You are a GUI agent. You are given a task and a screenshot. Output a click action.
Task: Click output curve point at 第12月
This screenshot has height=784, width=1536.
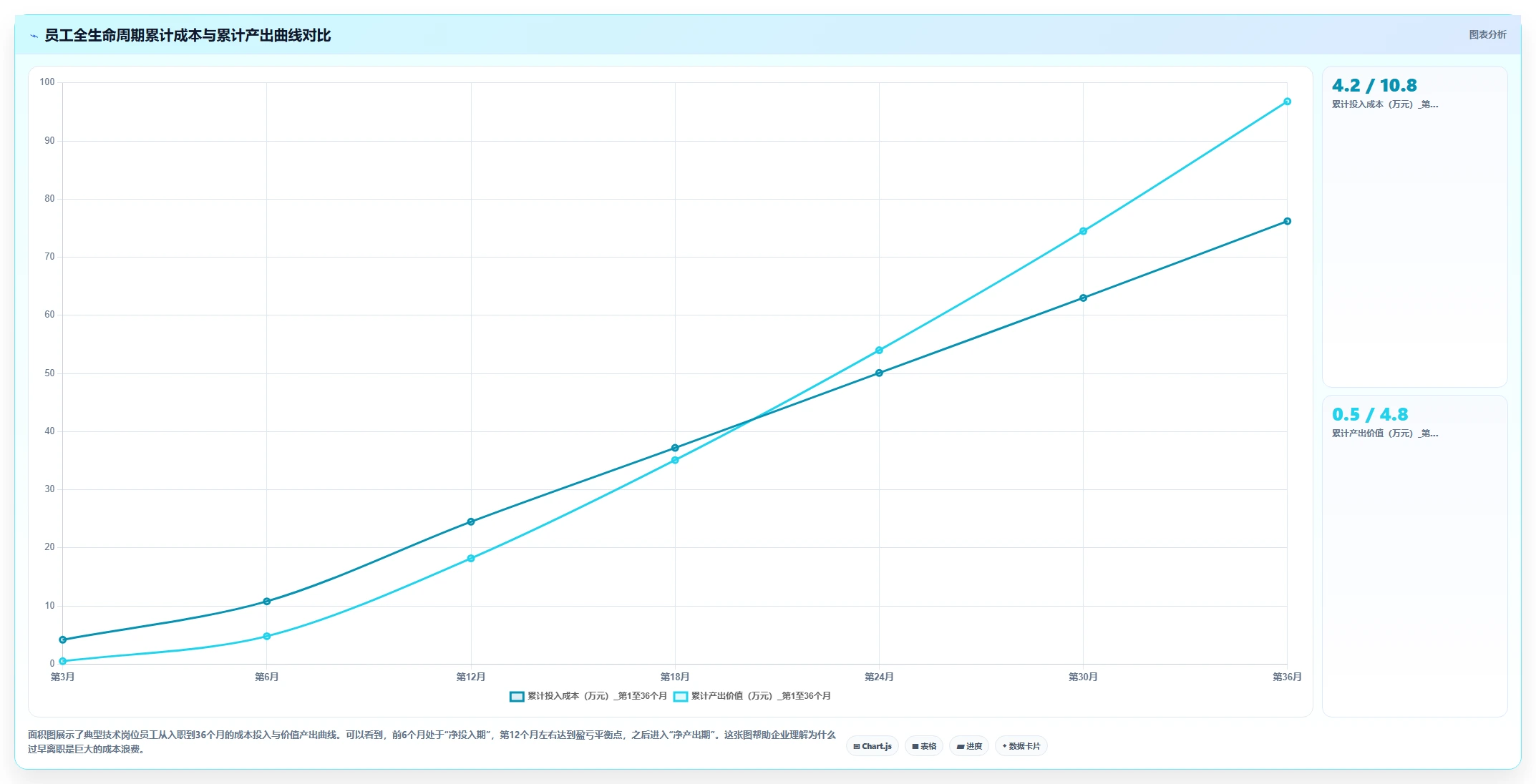(x=471, y=558)
